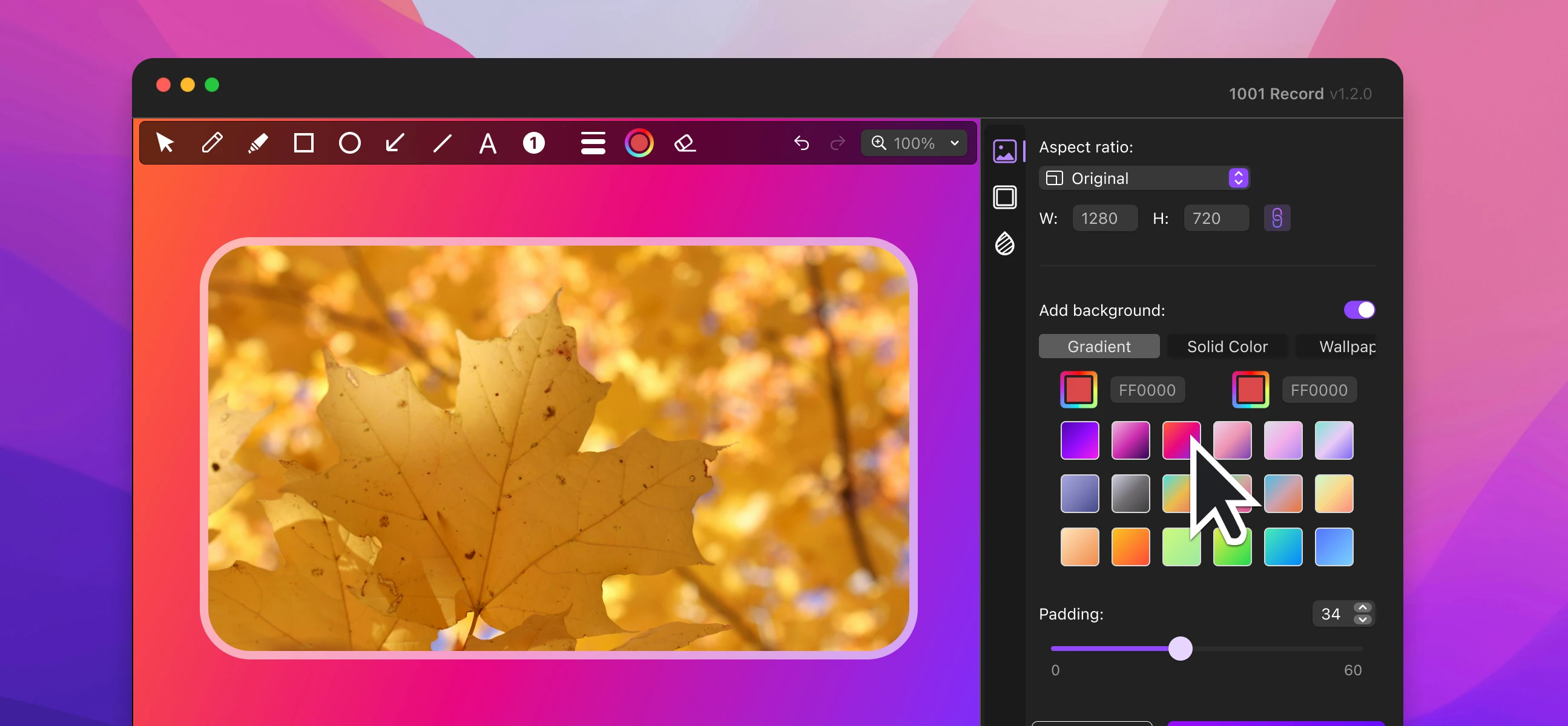Increase padding with the stepper up arrow
1568x726 pixels.
[x=1362, y=608]
